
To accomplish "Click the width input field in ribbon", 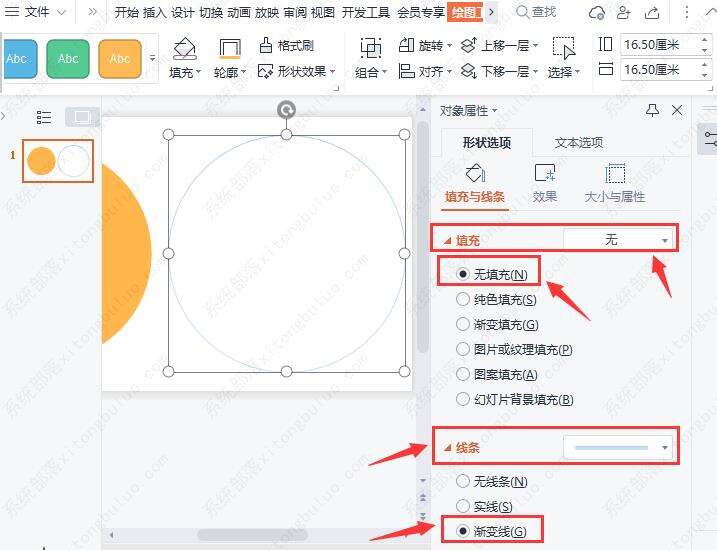I will [660, 70].
